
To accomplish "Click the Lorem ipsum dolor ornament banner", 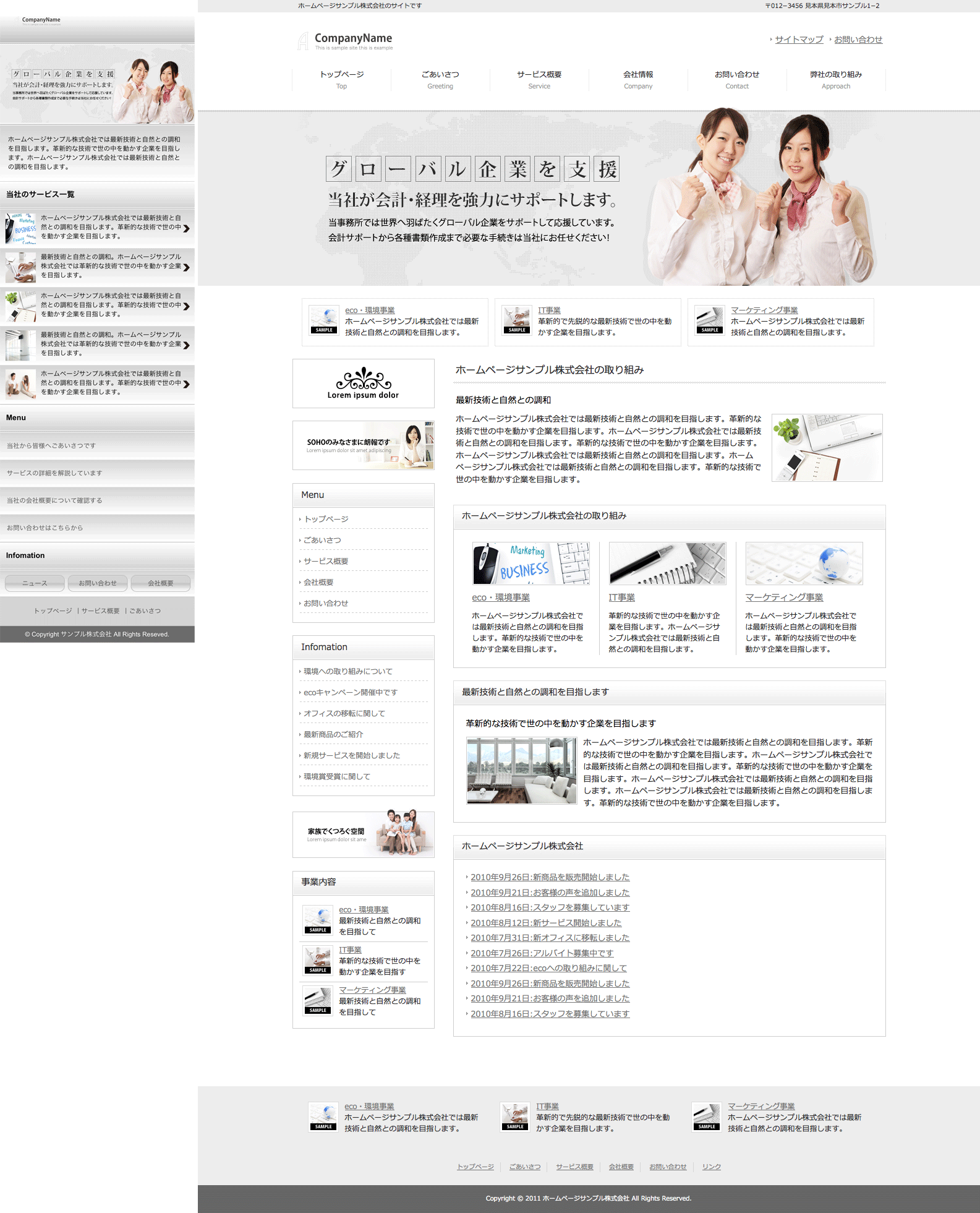I will (363, 384).
